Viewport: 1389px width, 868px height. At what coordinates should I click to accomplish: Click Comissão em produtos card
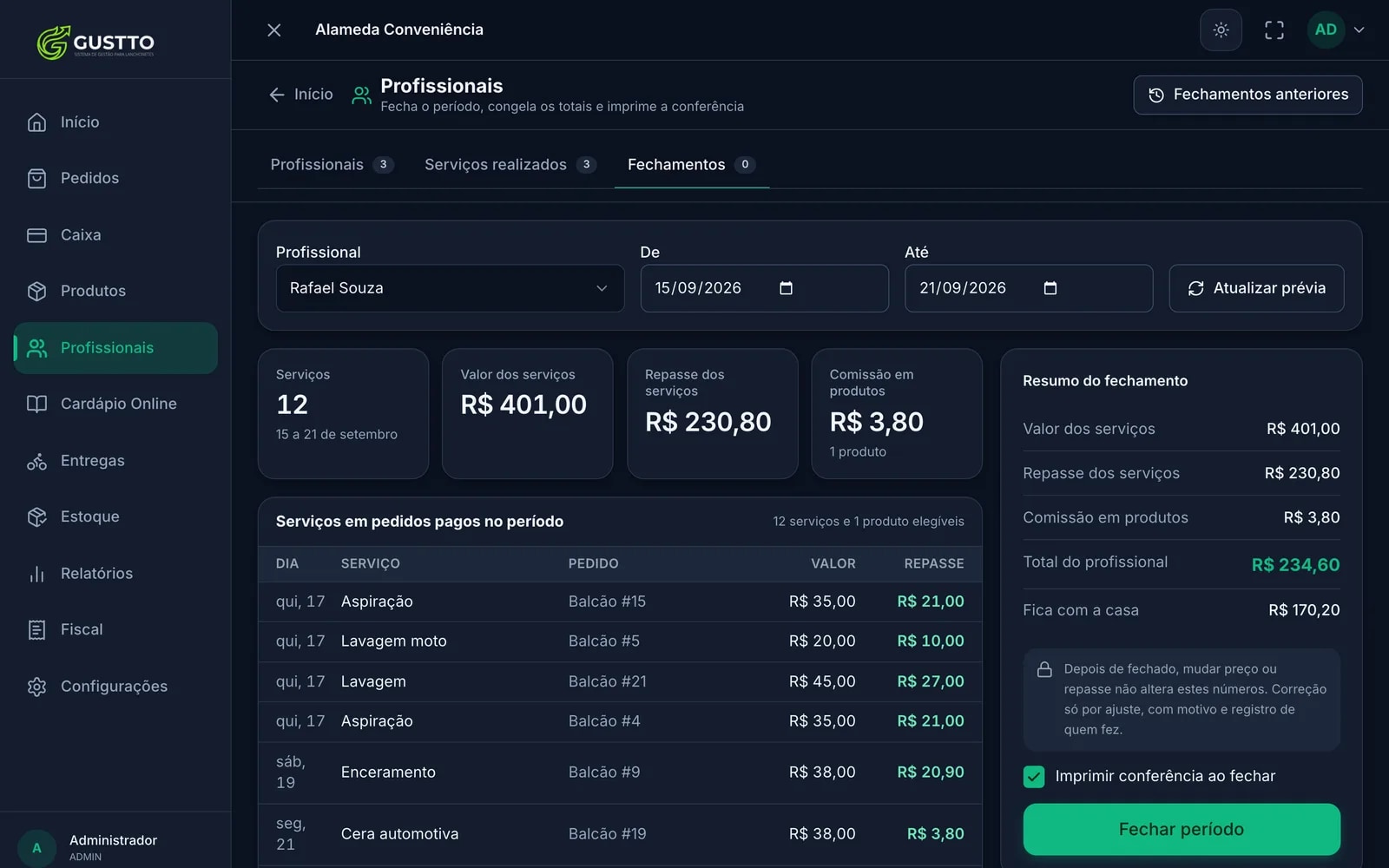click(x=897, y=413)
